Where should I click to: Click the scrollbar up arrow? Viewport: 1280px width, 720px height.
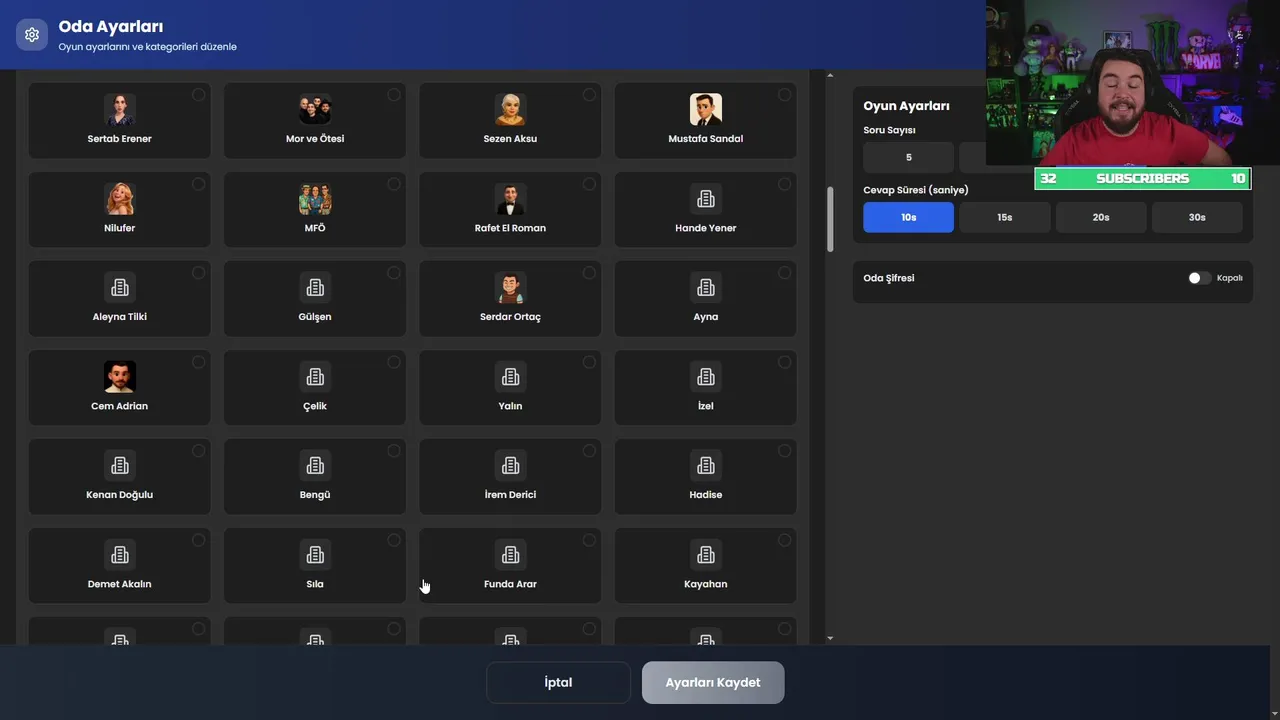[x=830, y=75]
